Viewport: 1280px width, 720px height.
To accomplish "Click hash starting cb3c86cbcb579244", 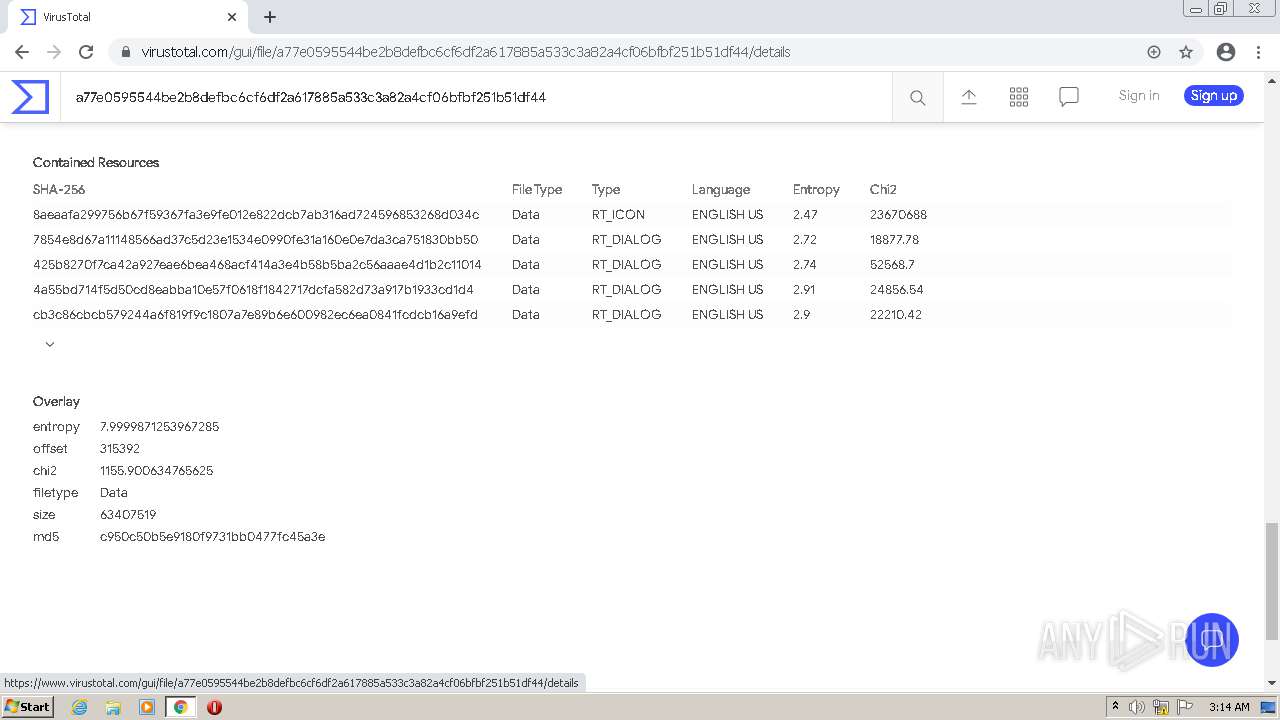I will (x=255, y=314).
